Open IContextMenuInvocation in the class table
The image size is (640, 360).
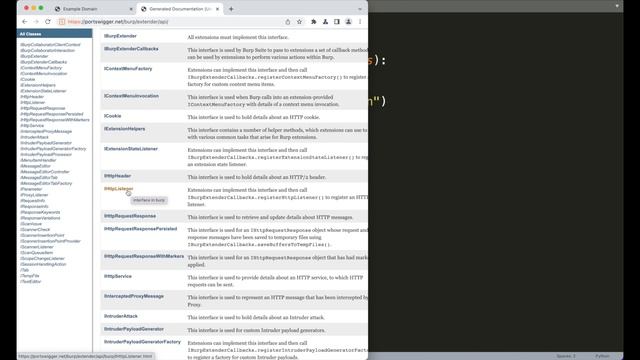(131, 96)
